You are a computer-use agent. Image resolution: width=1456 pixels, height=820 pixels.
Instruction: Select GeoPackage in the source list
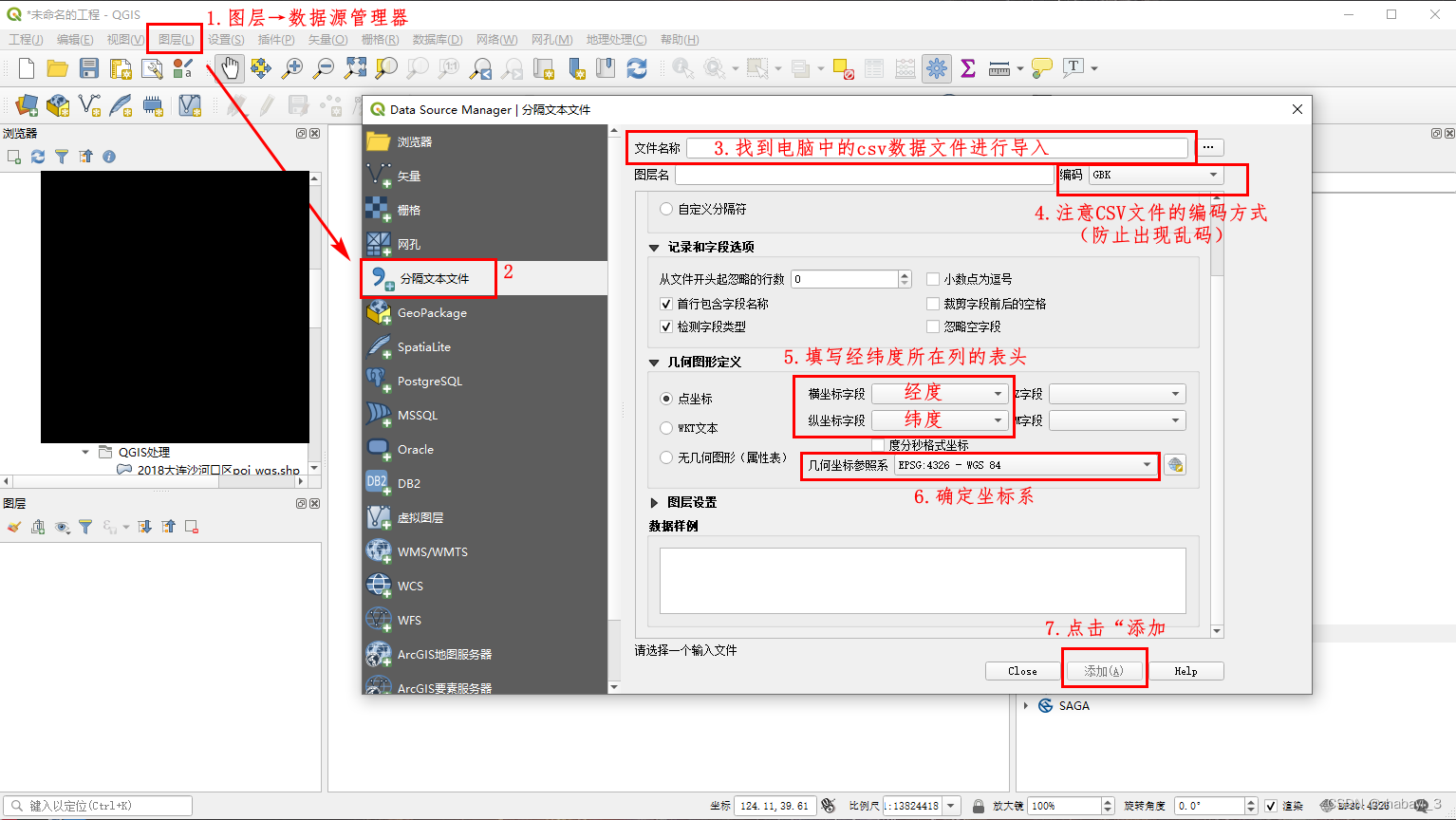[485, 312]
